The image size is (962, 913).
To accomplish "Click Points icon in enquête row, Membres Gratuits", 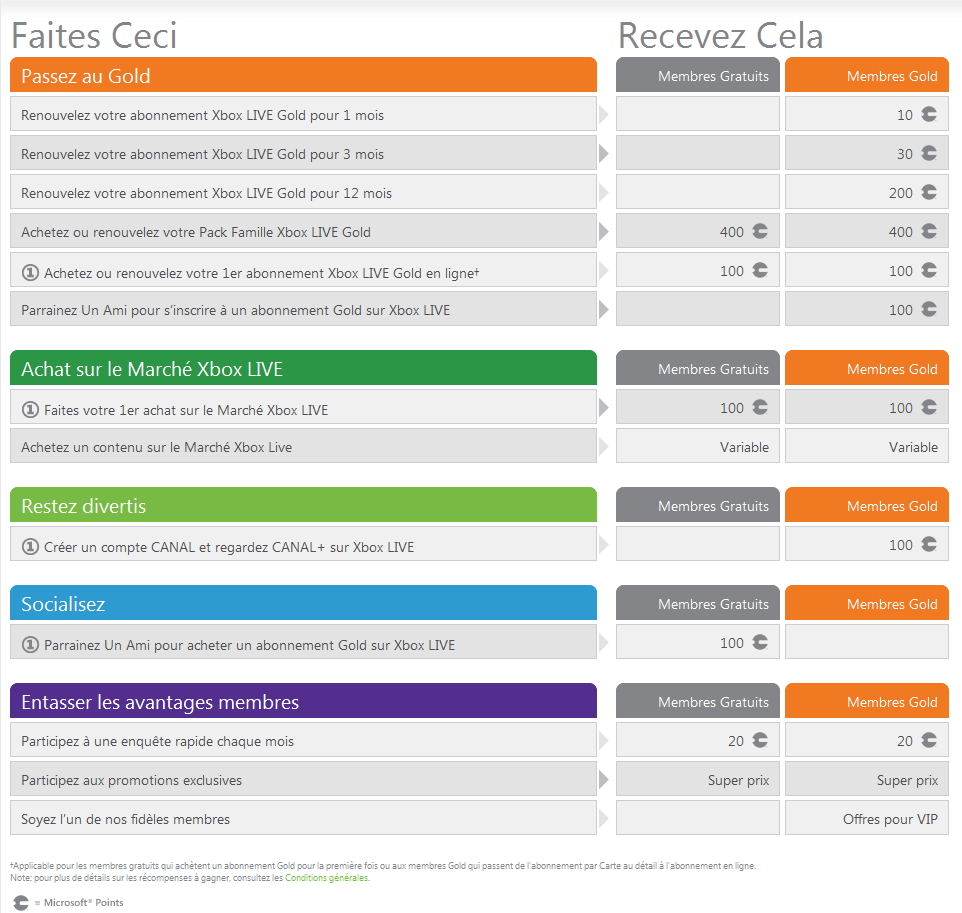I will pyautogui.click(x=760, y=741).
